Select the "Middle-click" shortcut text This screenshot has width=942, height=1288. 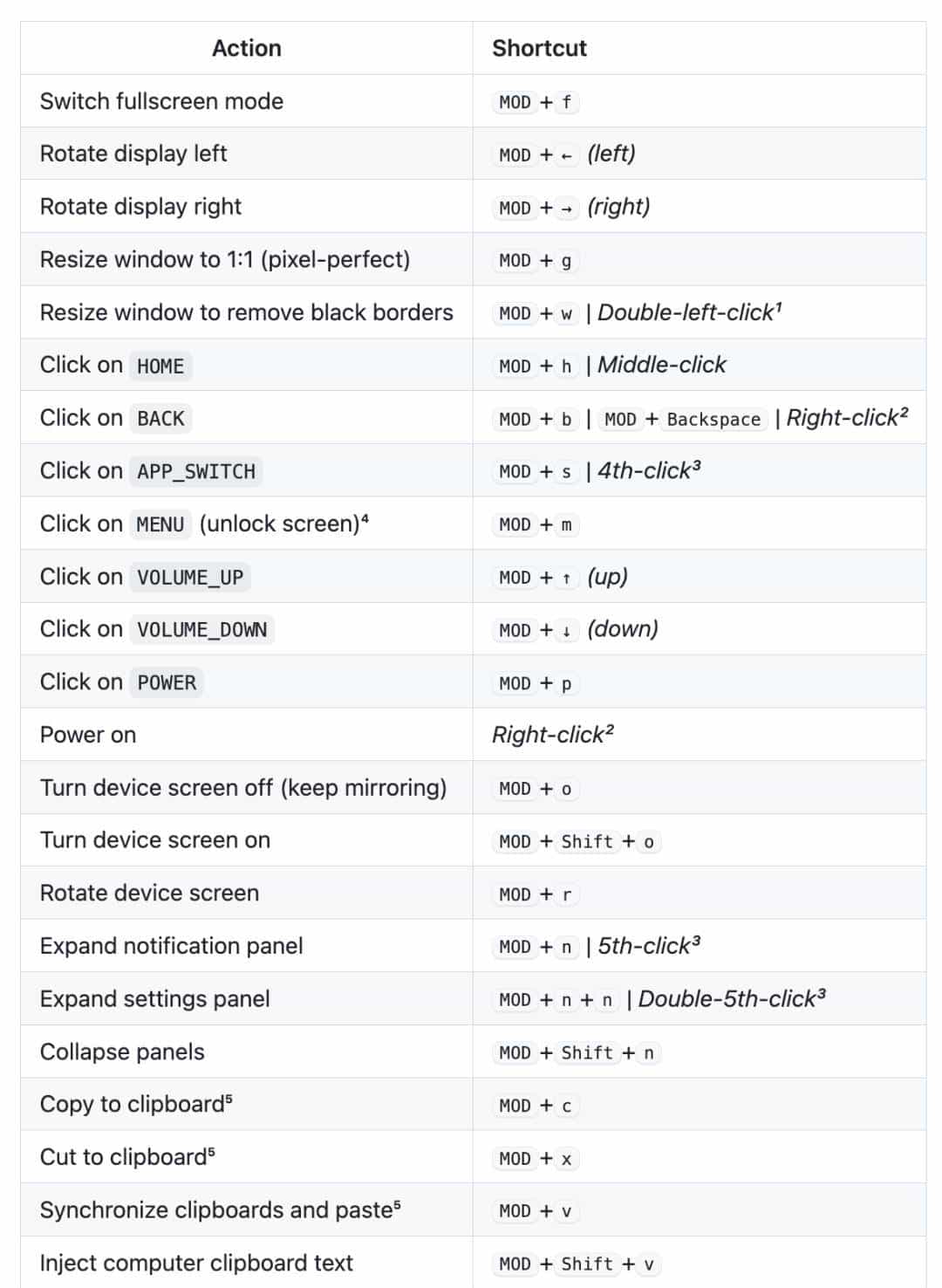[661, 365]
